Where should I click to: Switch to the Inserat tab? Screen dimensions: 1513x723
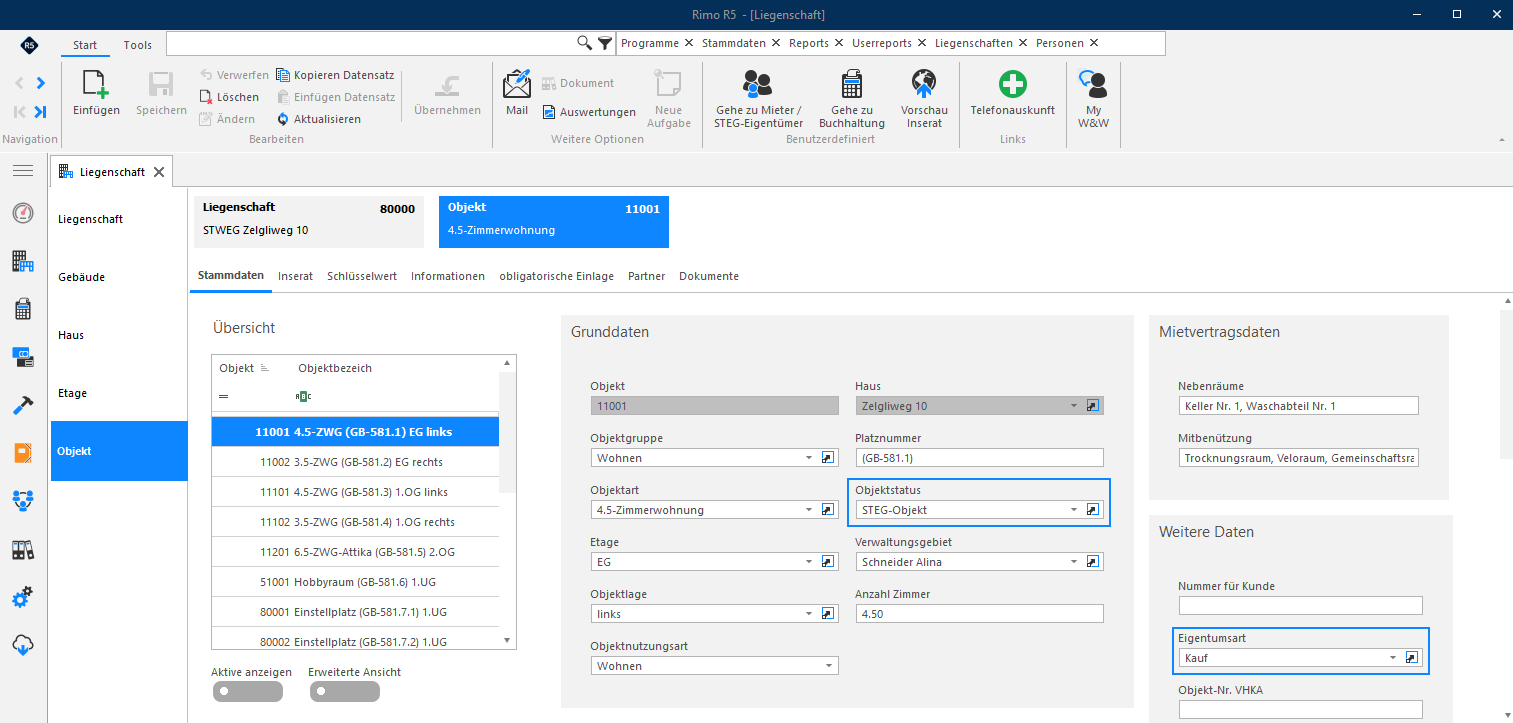(x=295, y=276)
